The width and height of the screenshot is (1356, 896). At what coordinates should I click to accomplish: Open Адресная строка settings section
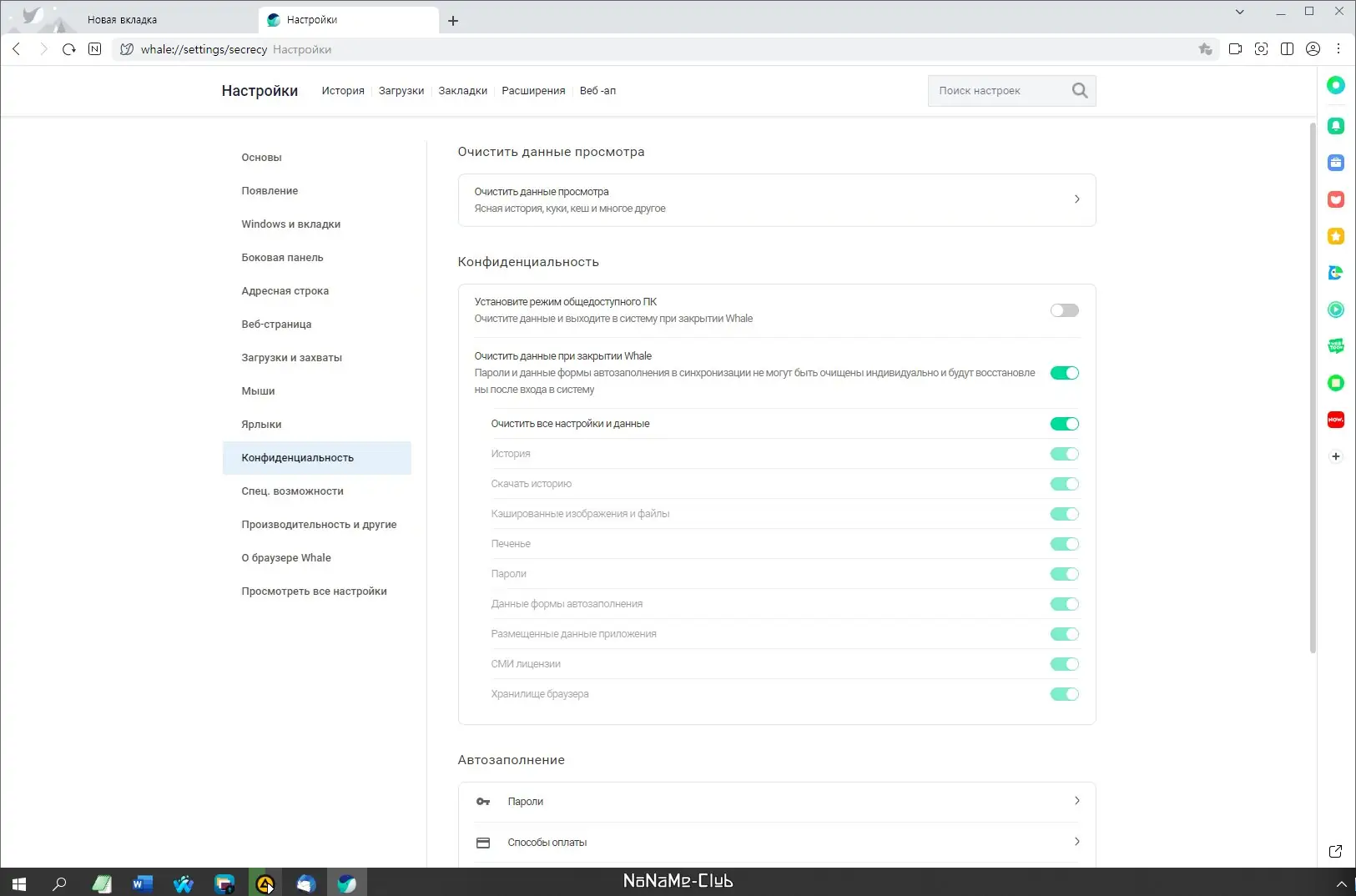[x=317, y=291]
